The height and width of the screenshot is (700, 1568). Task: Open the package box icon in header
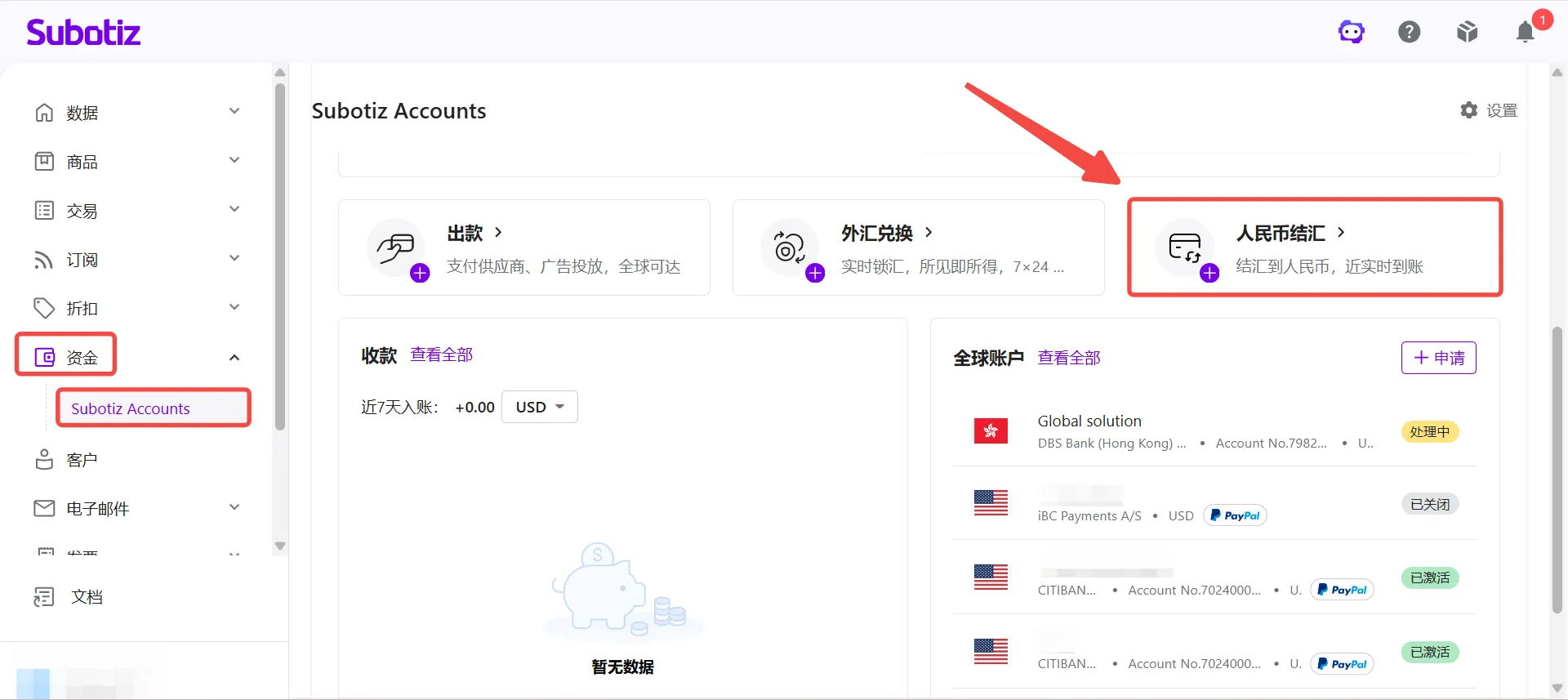(1468, 32)
